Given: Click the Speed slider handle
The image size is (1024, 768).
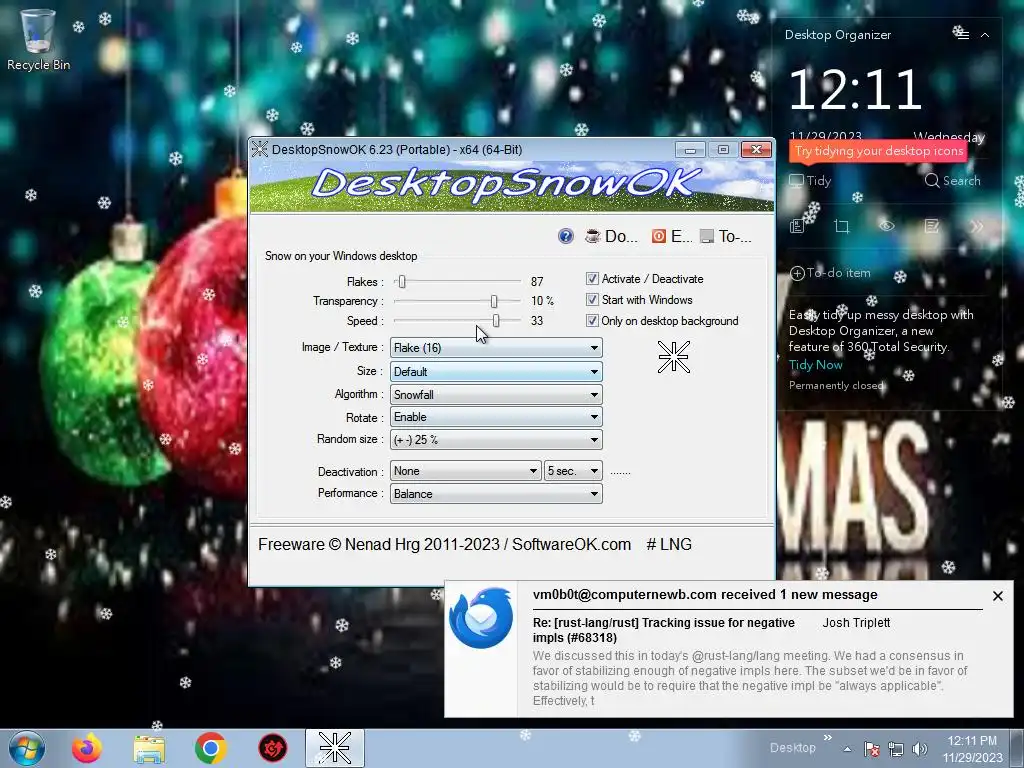Looking at the screenshot, I should pos(496,321).
